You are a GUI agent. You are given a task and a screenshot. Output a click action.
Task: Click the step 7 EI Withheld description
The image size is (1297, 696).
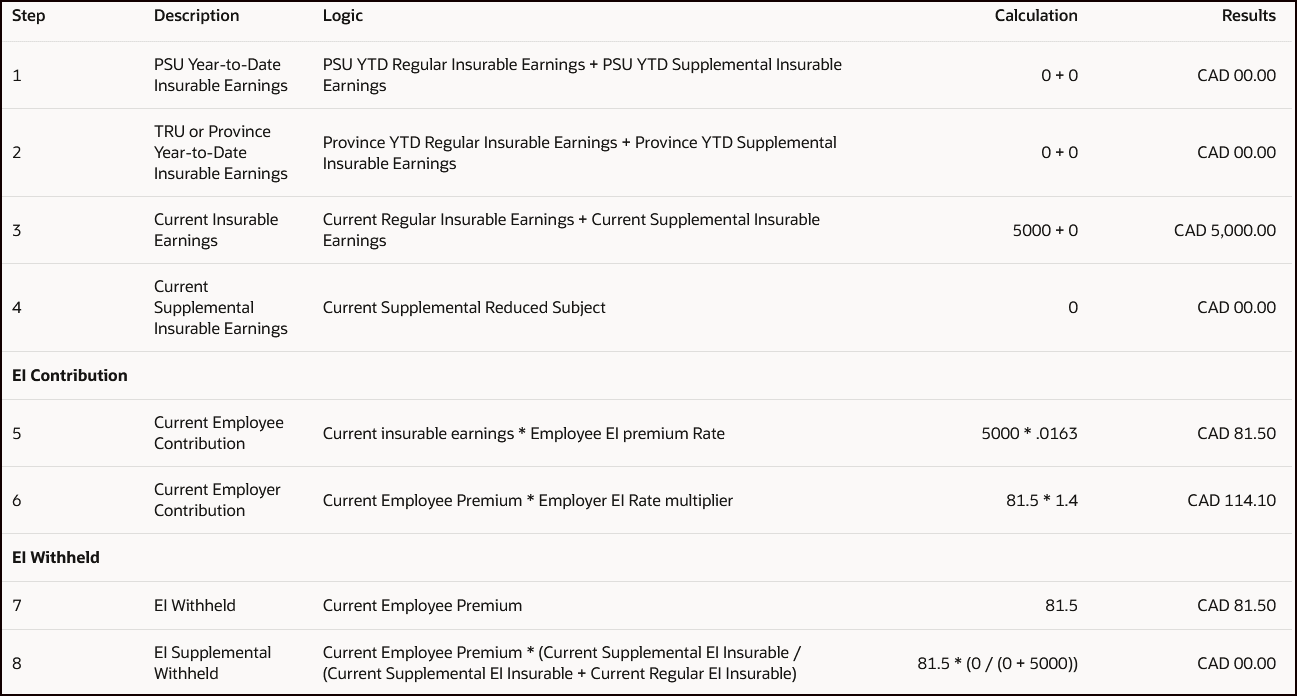[195, 605]
